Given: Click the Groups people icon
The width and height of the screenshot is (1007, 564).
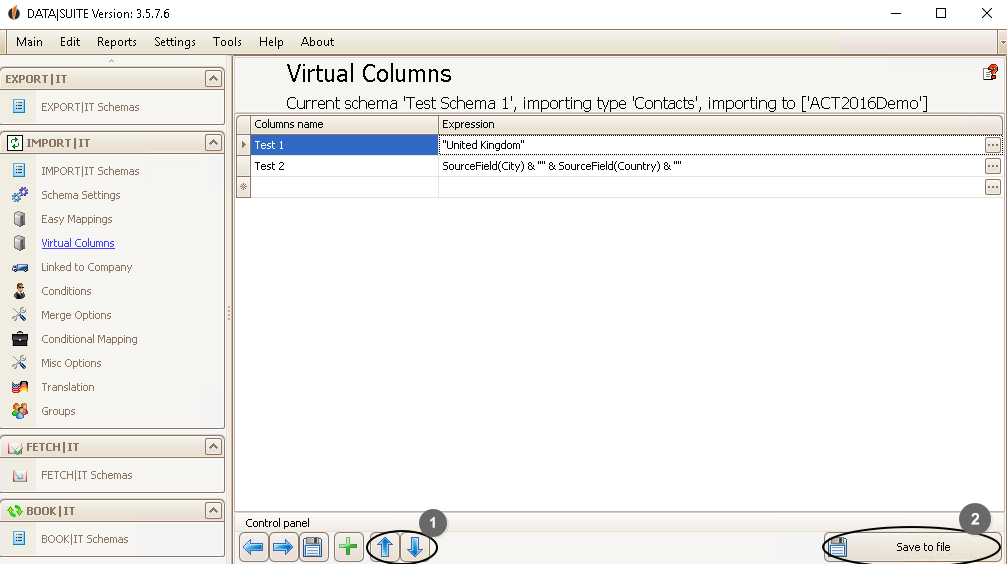Looking at the screenshot, I should 20,410.
